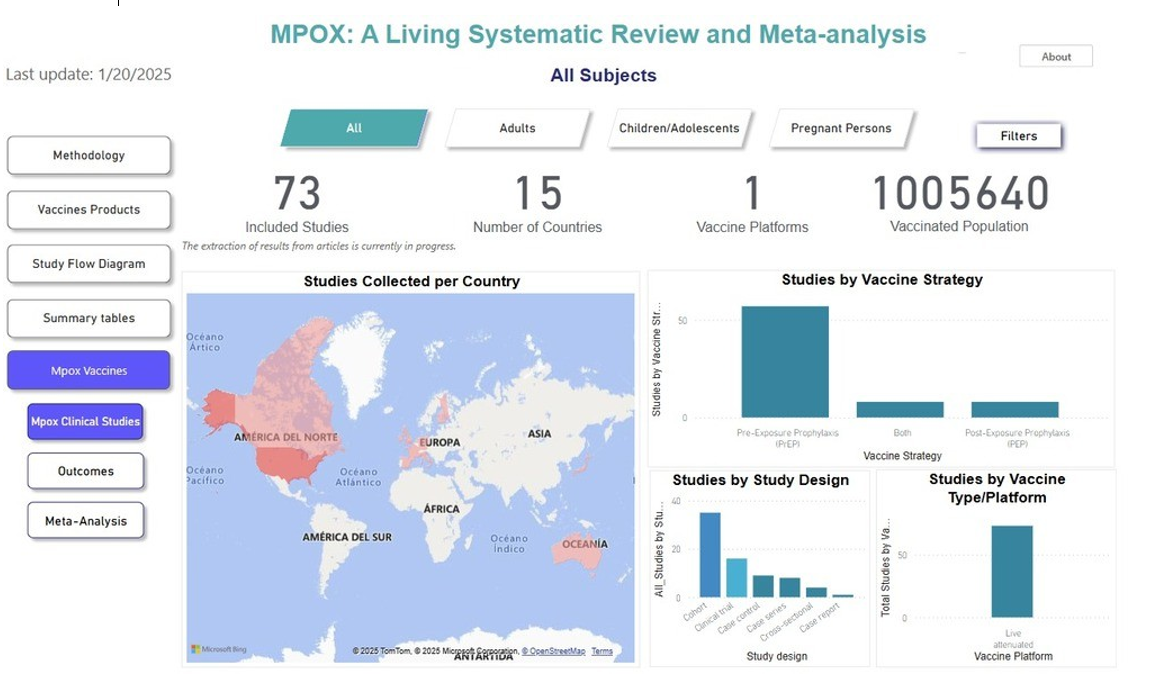
Task: Open Mpox Clinical Studies sub-page
Action: point(86,422)
